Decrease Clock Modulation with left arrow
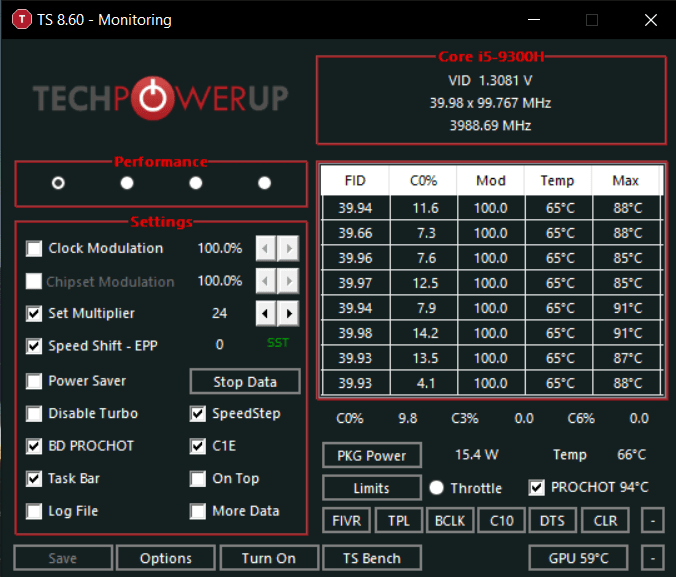 266,248
